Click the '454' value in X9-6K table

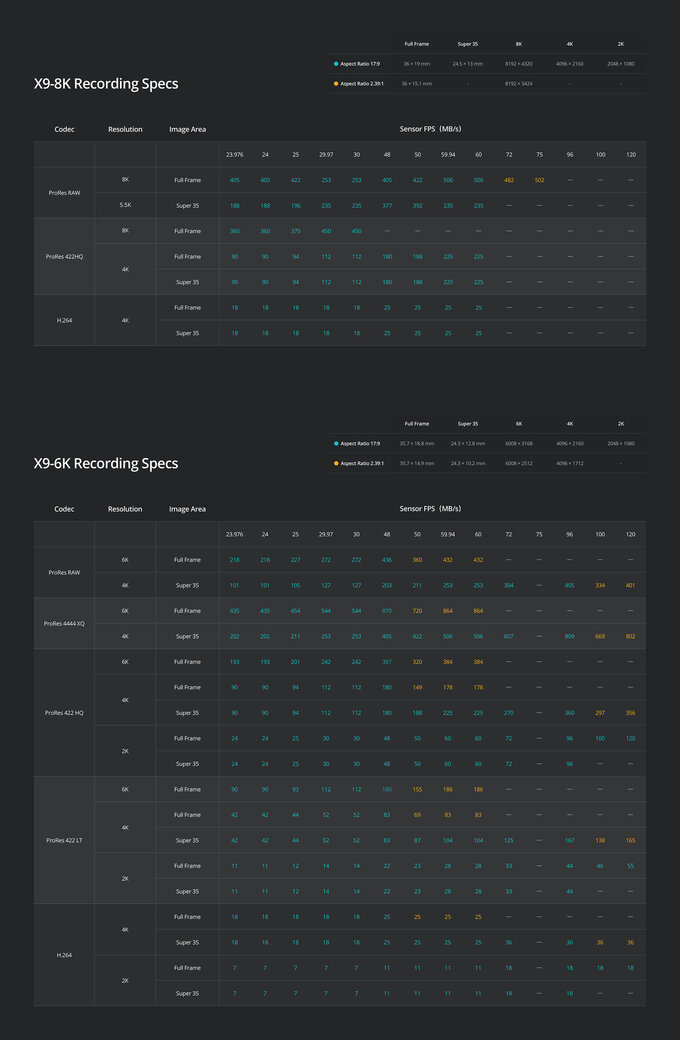tap(296, 611)
